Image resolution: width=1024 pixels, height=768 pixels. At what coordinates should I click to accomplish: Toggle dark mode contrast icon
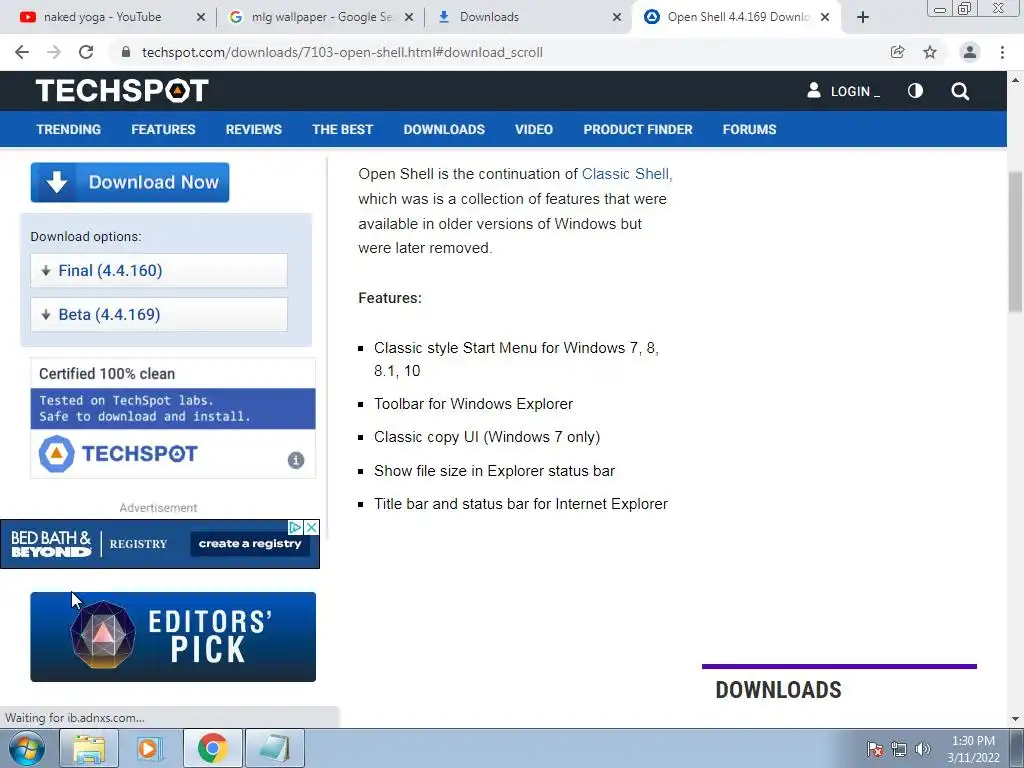click(x=915, y=91)
